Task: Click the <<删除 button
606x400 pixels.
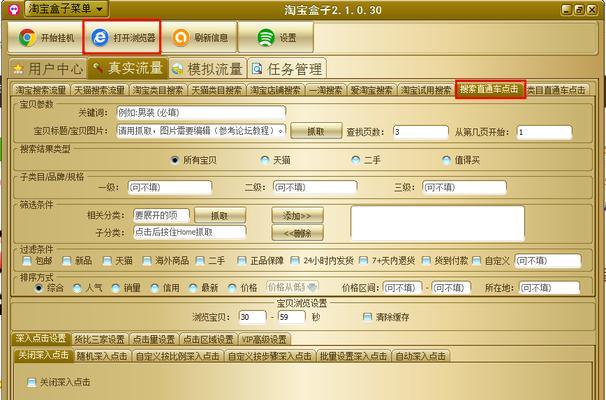Action: 298,233
